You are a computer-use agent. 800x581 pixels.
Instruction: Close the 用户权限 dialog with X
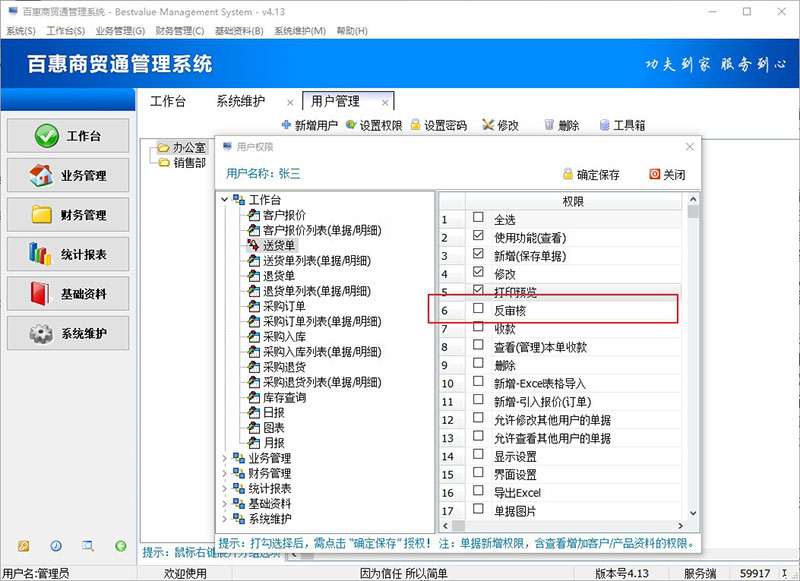coord(689,147)
